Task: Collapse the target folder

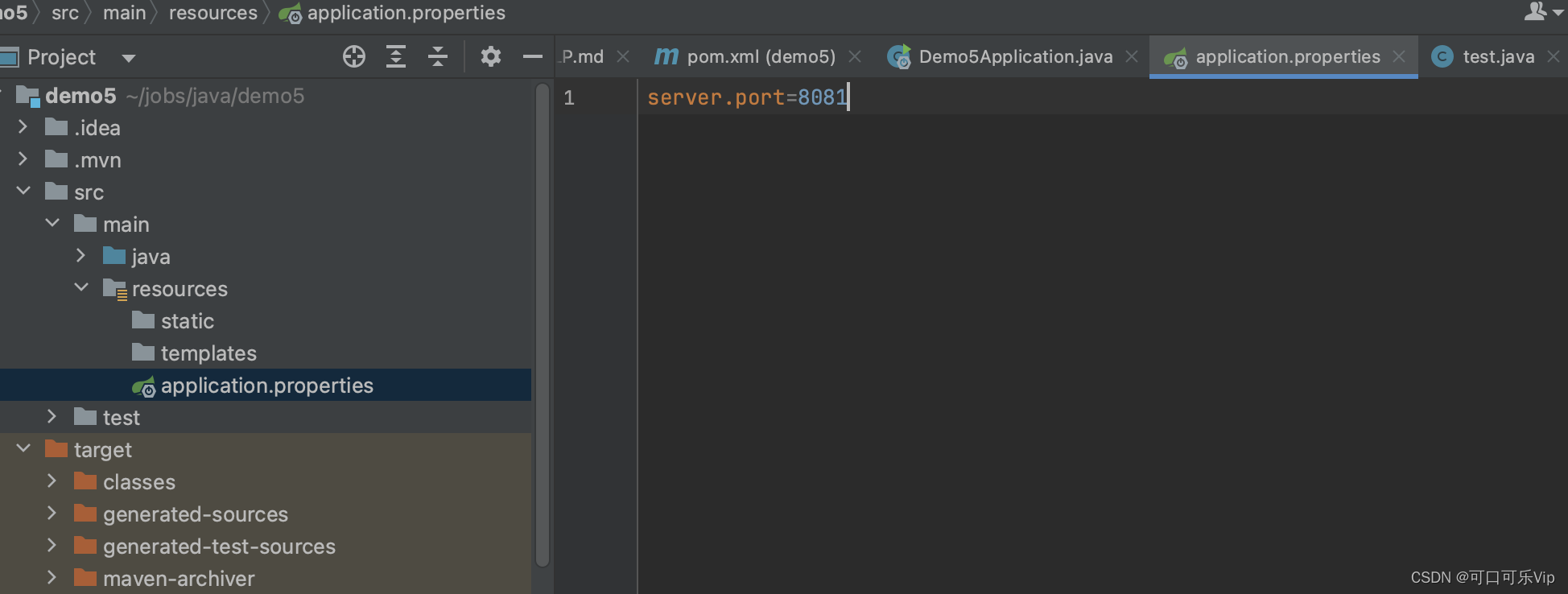Action: (x=23, y=448)
